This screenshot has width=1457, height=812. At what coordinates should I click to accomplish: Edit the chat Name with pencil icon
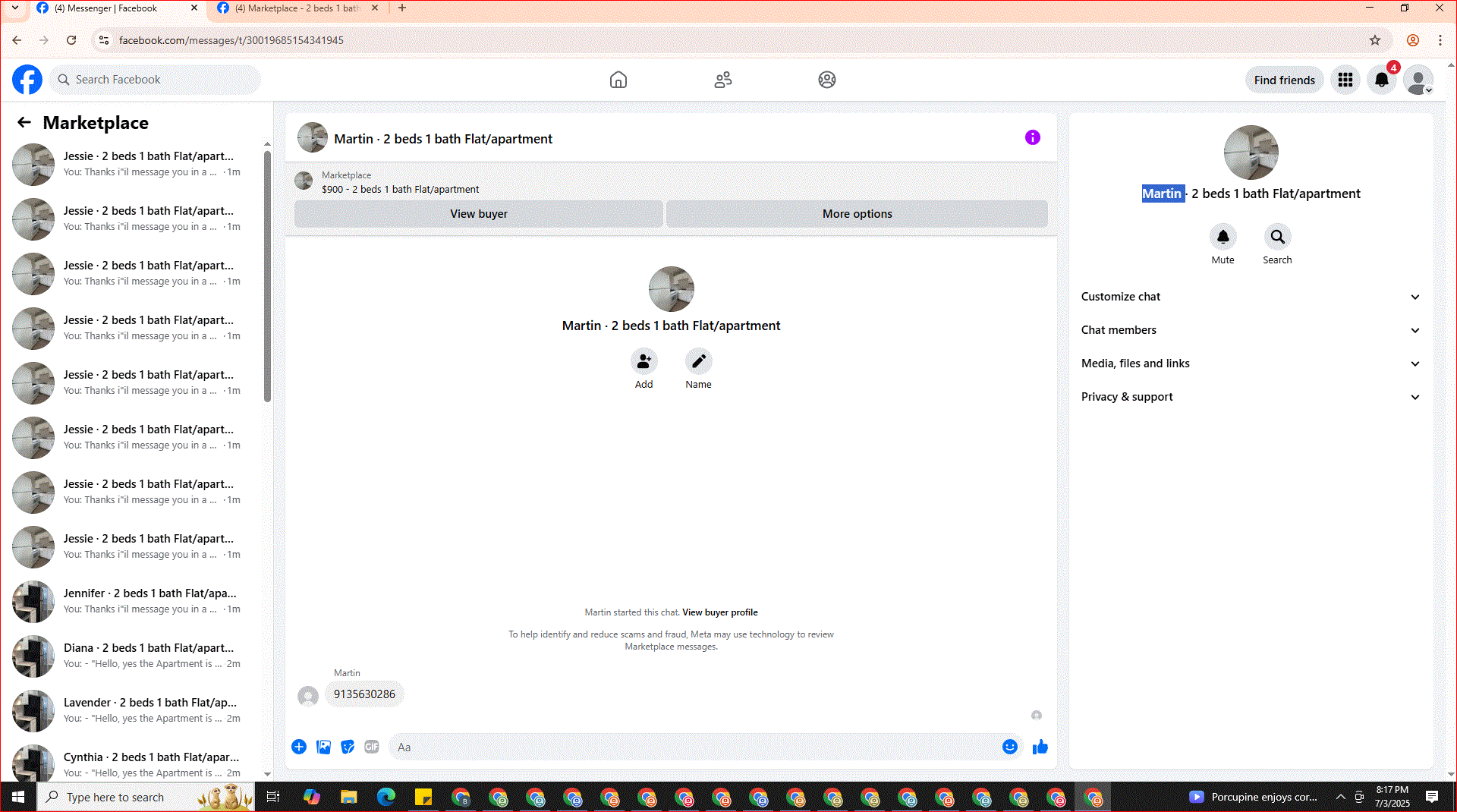point(698,361)
